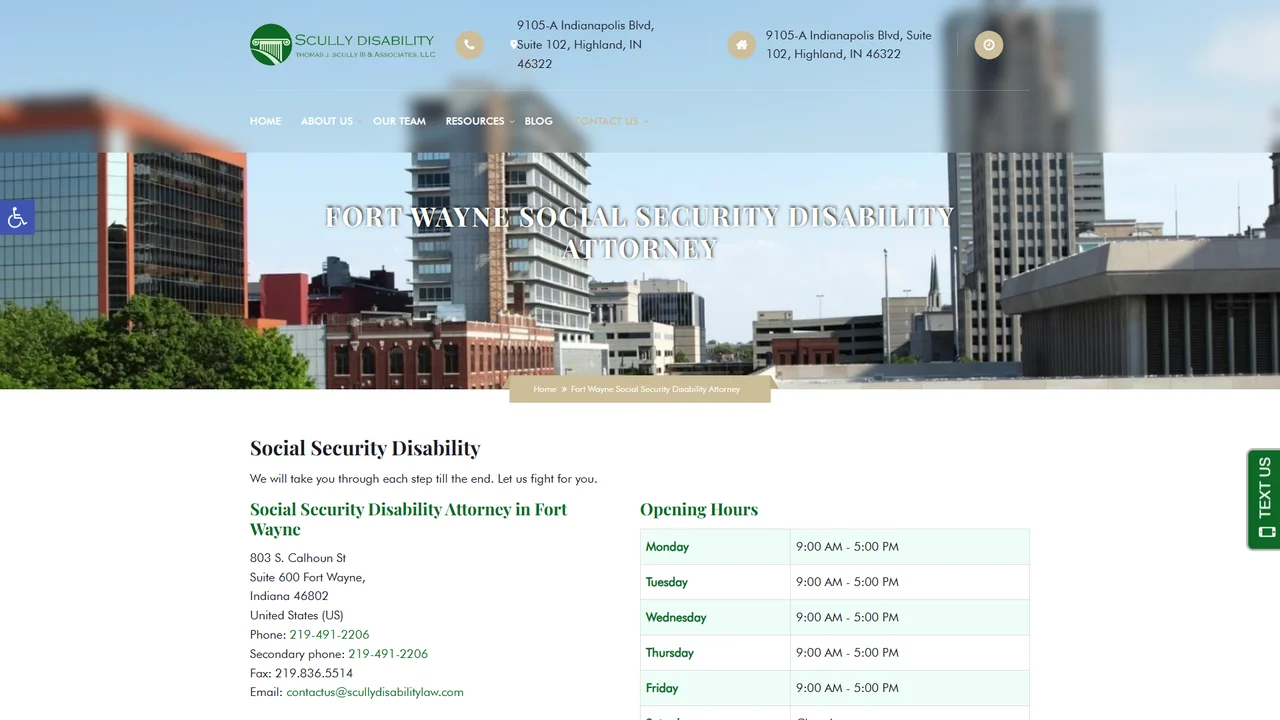Call the primary phone 219-491-2206 link

click(329, 635)
